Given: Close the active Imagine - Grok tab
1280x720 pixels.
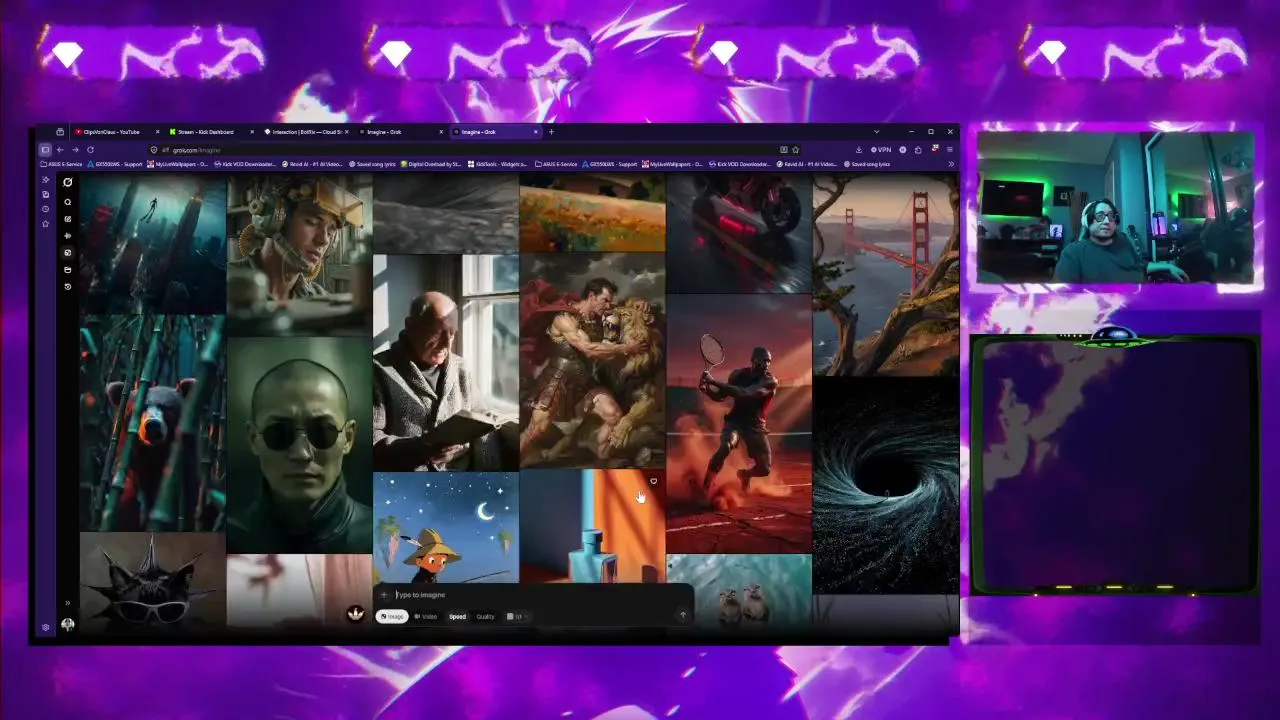Looking at the screenshot, I should pyautogui.click(x=536, y=132).
